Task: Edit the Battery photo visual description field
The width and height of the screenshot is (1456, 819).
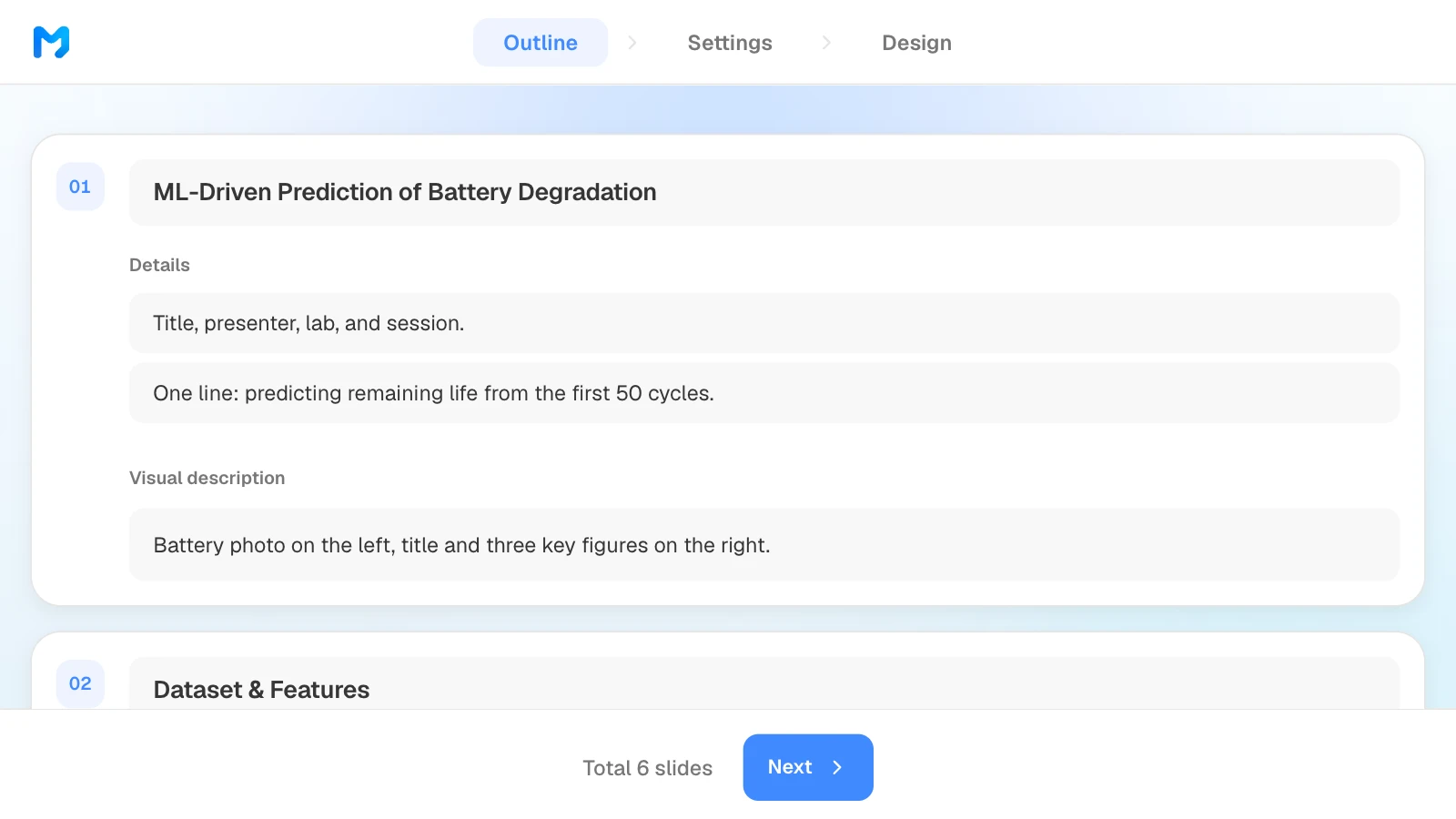Action: coord(764,545)
